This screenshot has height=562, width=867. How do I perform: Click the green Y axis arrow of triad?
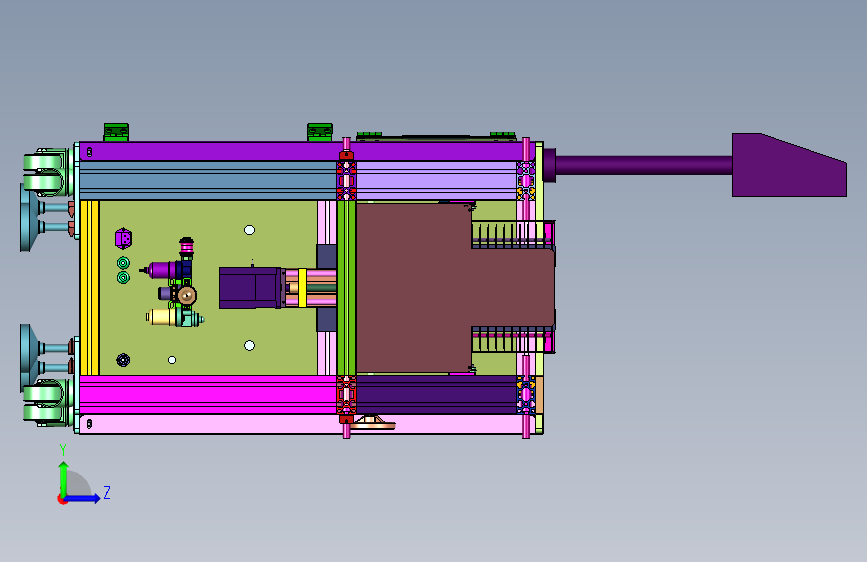(x=64, y=478)
